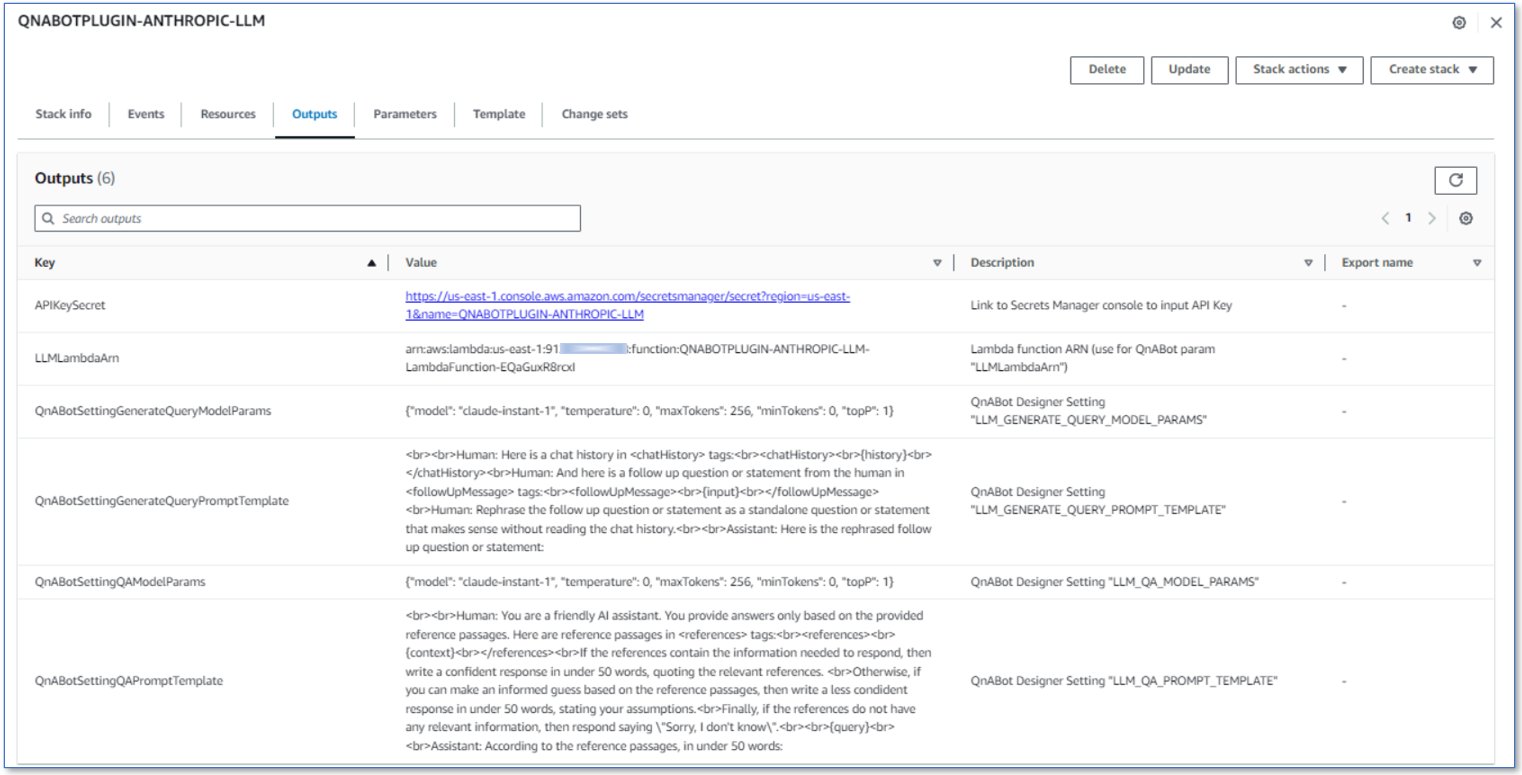
Task: Click the QNABOTPLUGIN-ANTHROPIC-LLM stack title
Action: coord(141,21)
